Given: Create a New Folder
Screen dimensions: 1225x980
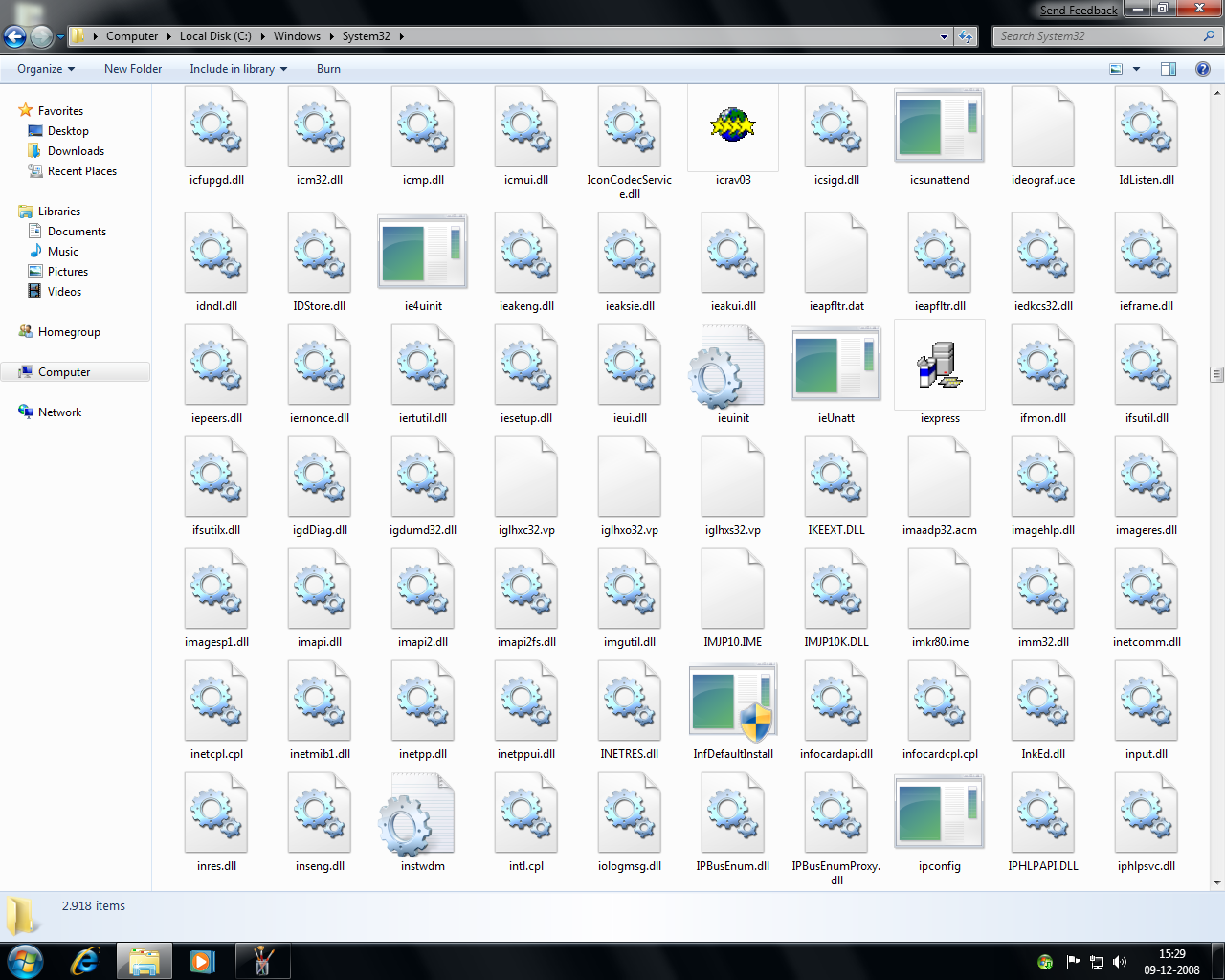Looking at the screenshot, I should [132, 68].
